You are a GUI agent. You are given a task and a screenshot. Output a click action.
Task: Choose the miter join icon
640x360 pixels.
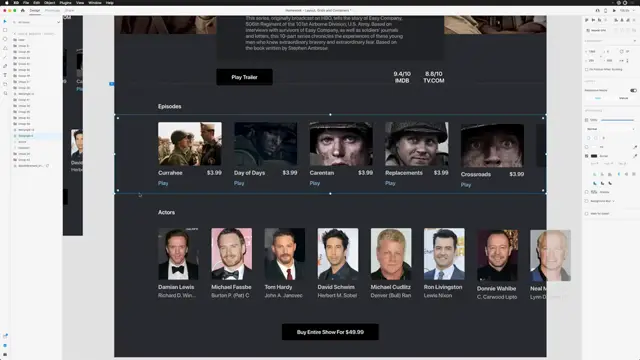pos(595,183)
